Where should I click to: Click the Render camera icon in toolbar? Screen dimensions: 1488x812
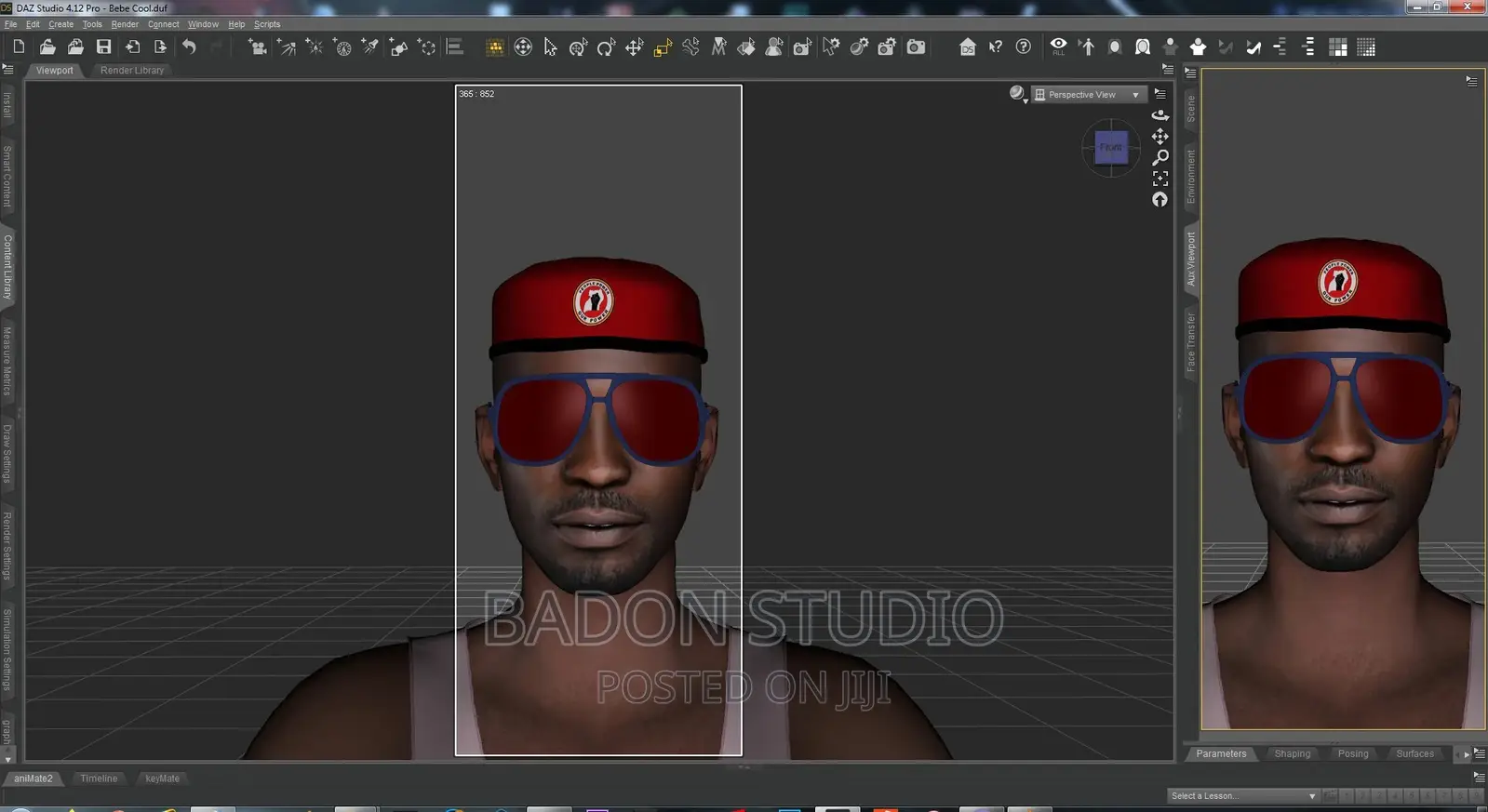pyautogui.click(x=917, y=47)
